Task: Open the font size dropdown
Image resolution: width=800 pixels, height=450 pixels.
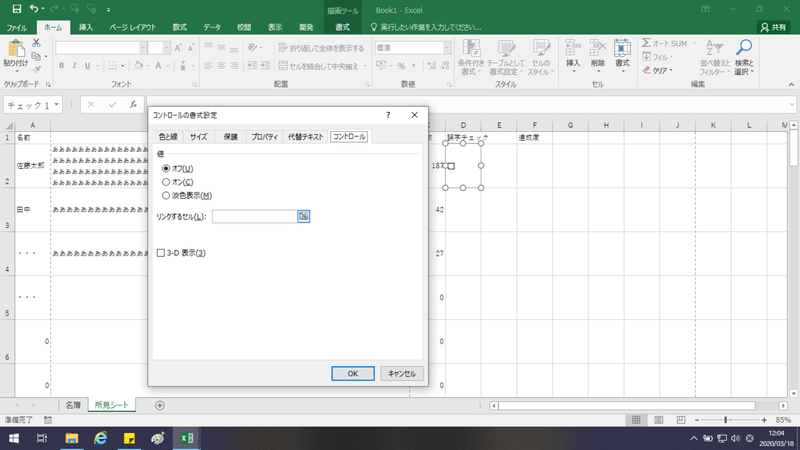Action: pyautogui.click(x=166, y=48)
